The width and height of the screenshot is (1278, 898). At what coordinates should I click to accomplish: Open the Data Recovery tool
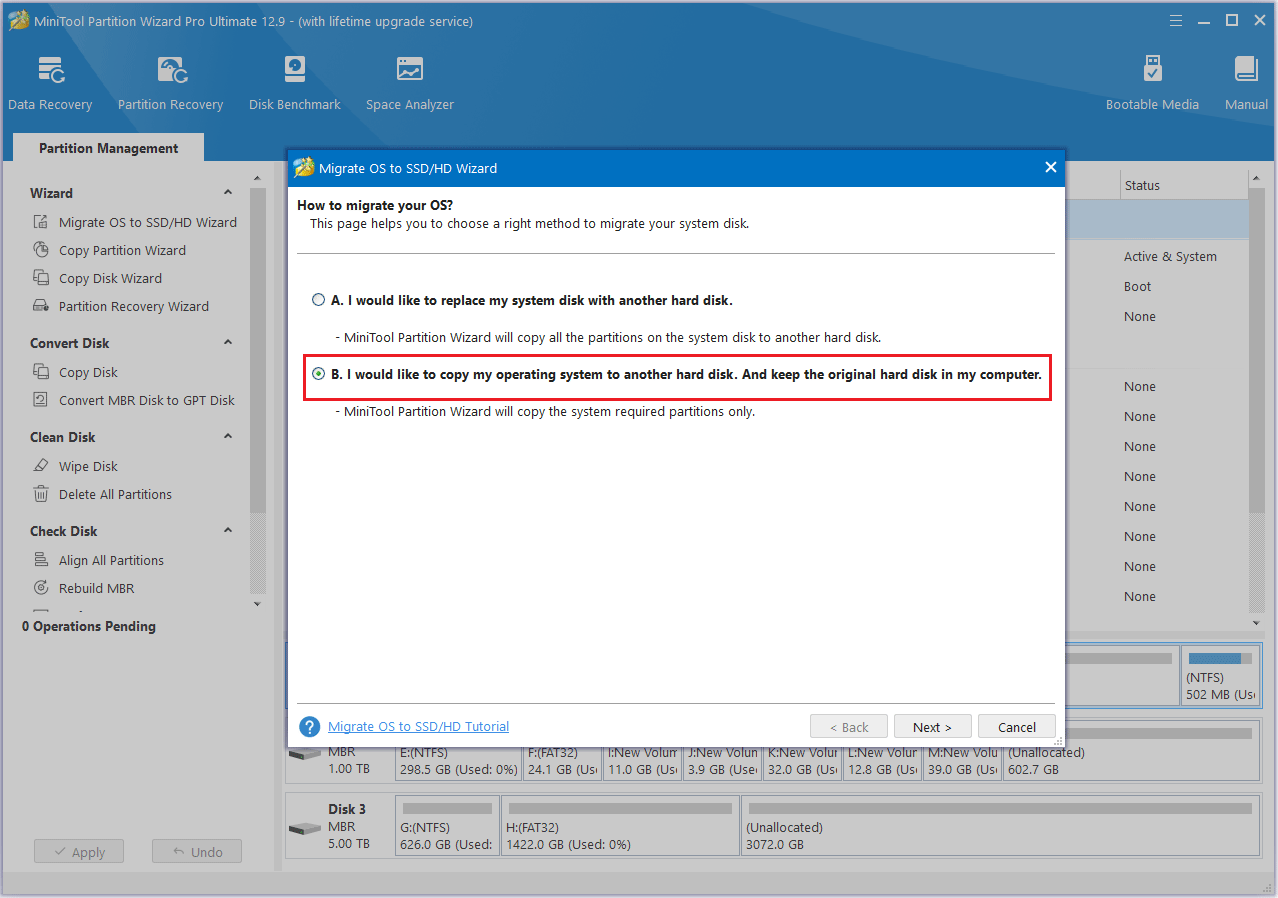(x=50, y=83)
